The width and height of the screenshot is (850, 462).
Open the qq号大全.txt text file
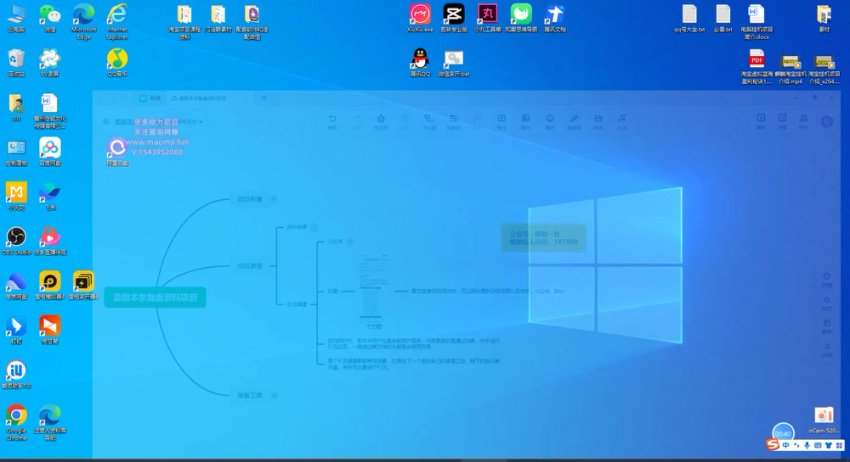point(689,14)
